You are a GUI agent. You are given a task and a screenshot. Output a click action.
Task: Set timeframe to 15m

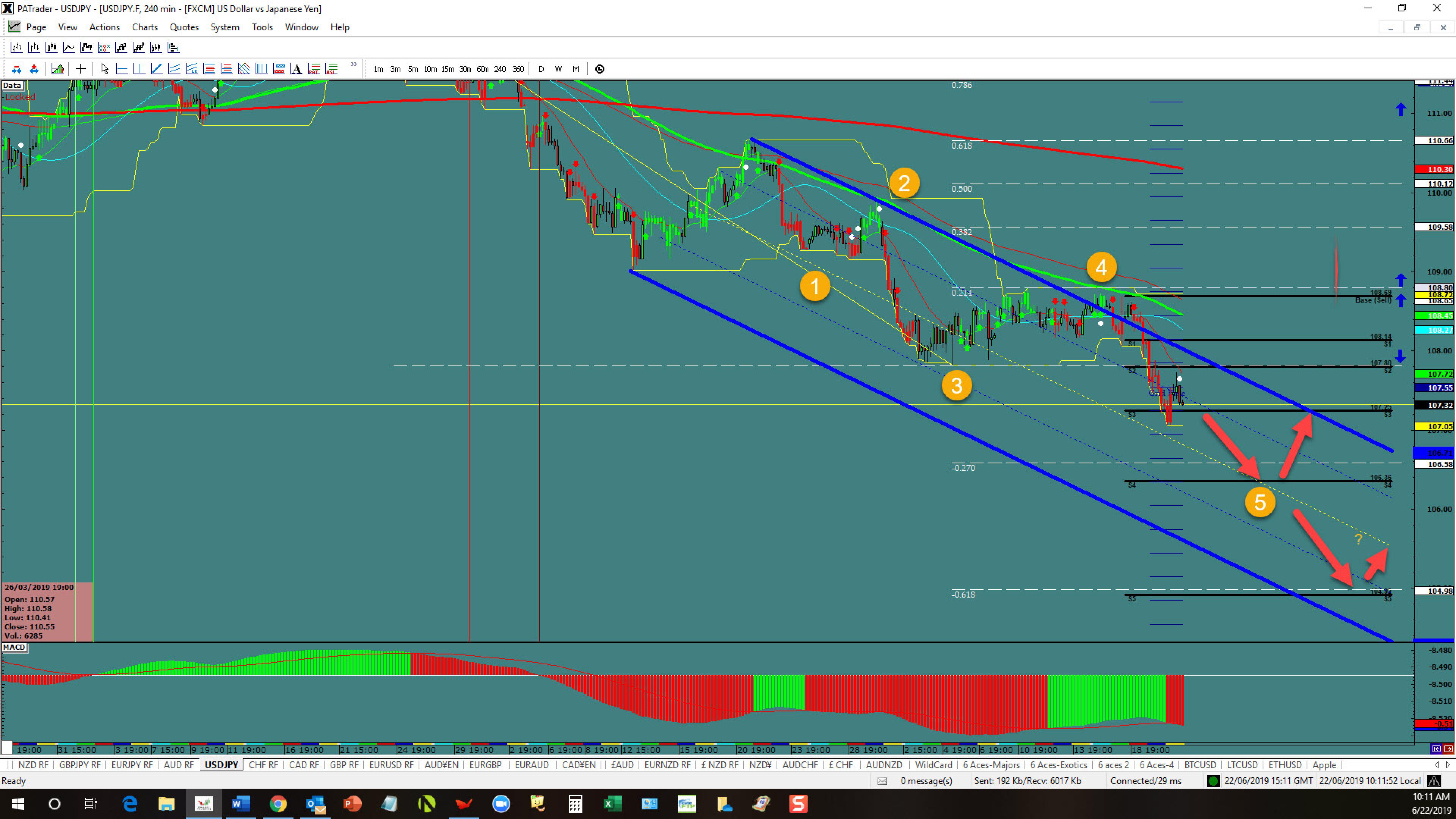[x=448, y=69]
